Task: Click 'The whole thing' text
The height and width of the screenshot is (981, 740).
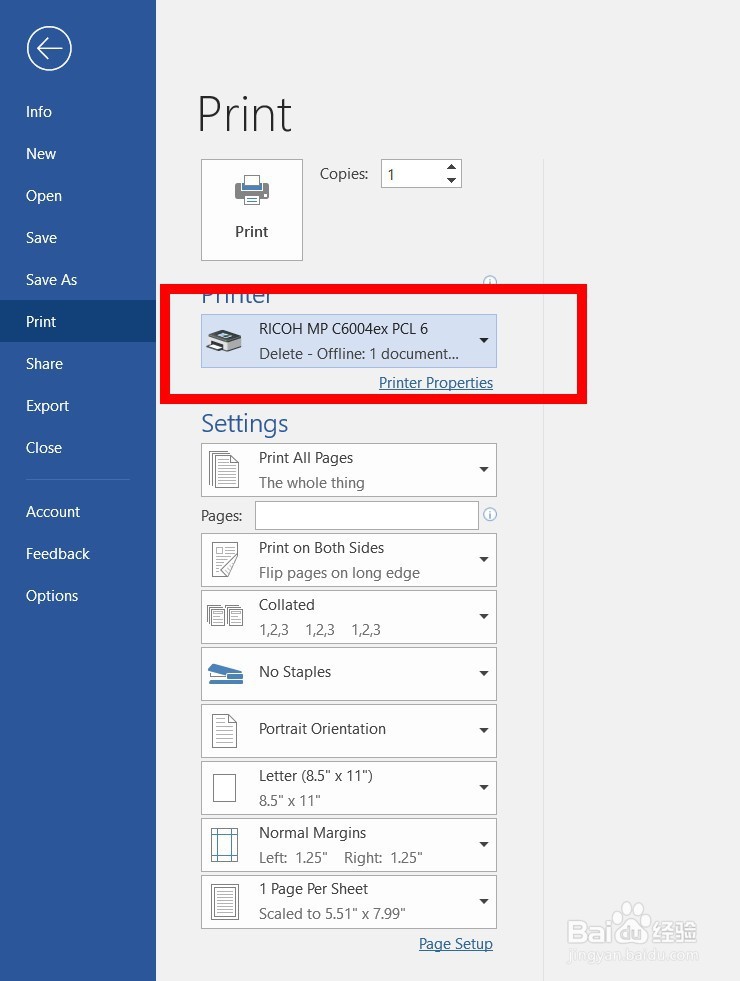Action: pyautogui.click(x=312, y=482)
